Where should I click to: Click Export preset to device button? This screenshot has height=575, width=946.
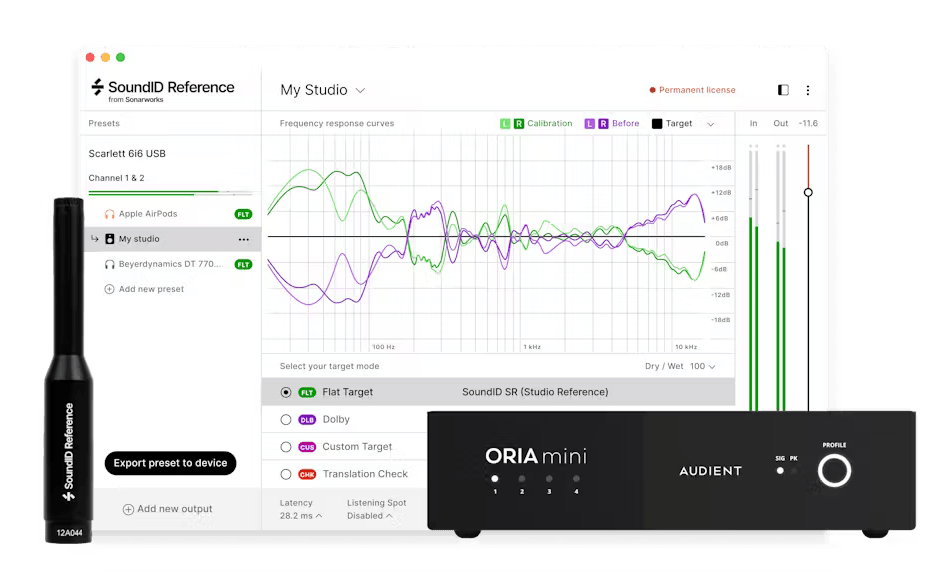pos(170,463)
